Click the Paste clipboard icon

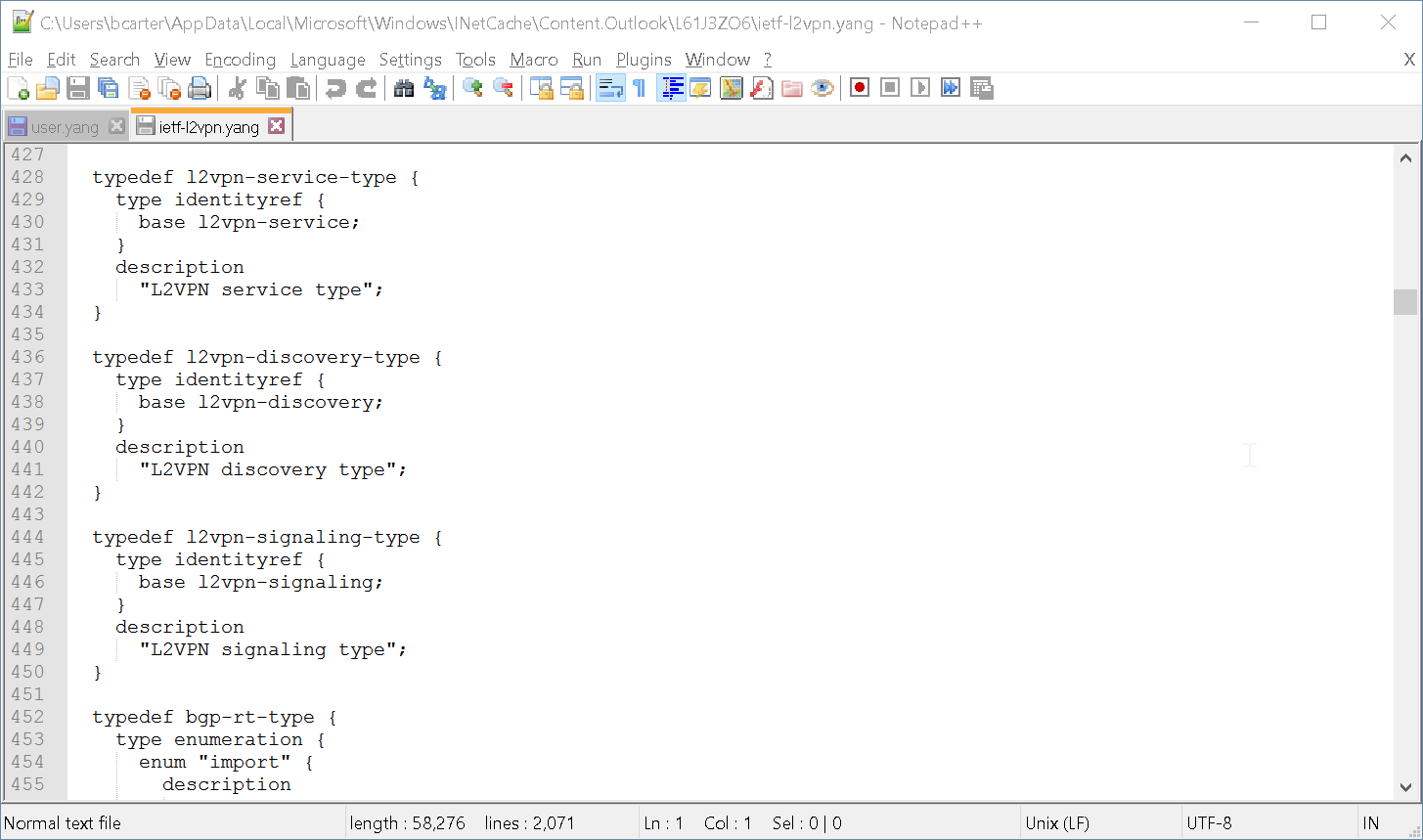[298, 88]
